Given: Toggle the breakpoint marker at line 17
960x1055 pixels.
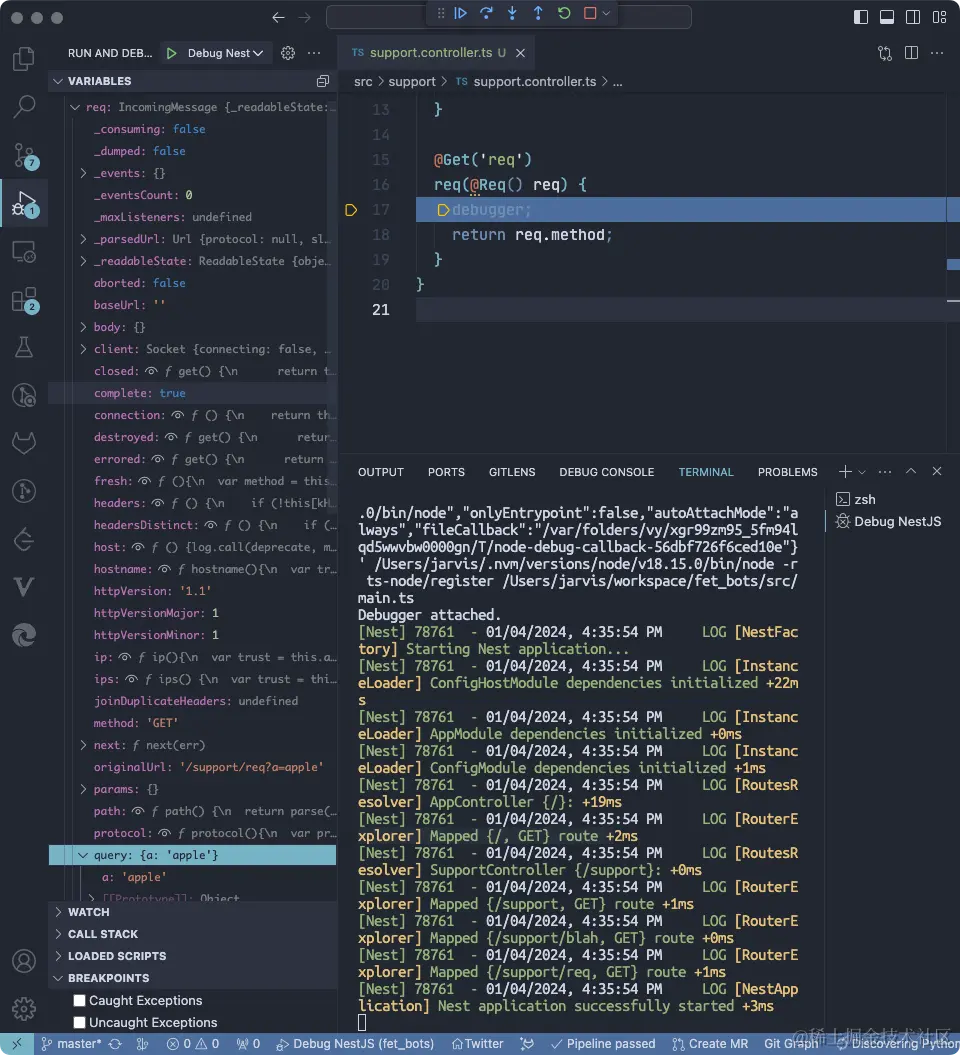Looking at the screenshot, I should pos(350,210).
